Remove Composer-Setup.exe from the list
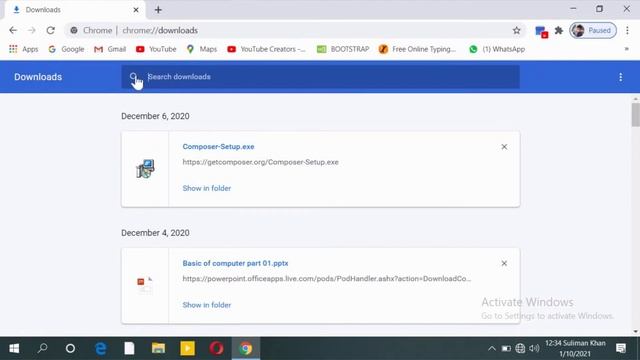 pyautogui.click(x=504, y=147)
